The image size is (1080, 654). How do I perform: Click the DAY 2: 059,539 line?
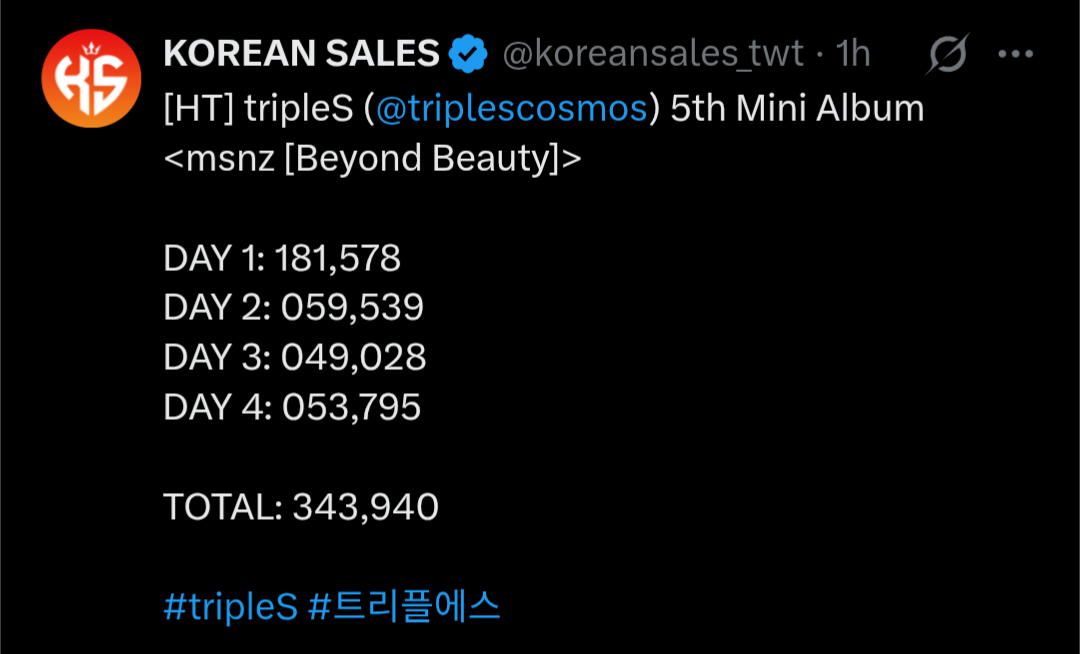(293, 308)
